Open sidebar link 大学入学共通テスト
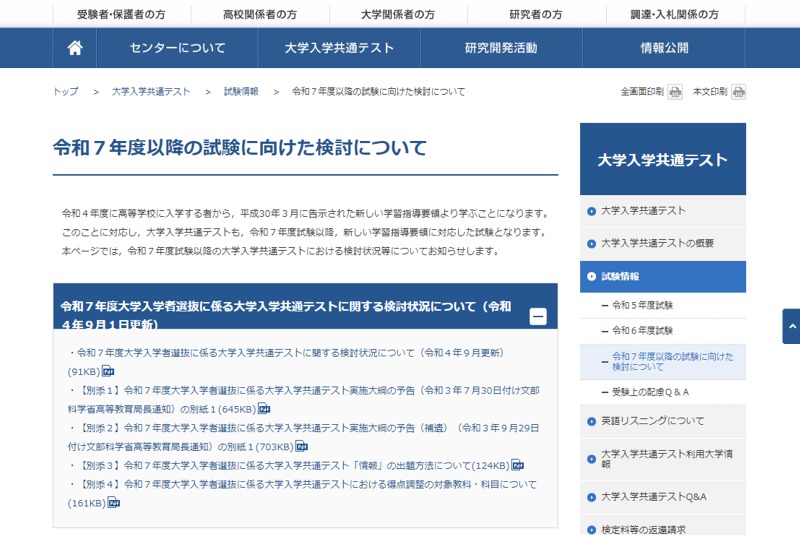Image resolution: width=800 pixels, height=535 pixels. point(663,211)
